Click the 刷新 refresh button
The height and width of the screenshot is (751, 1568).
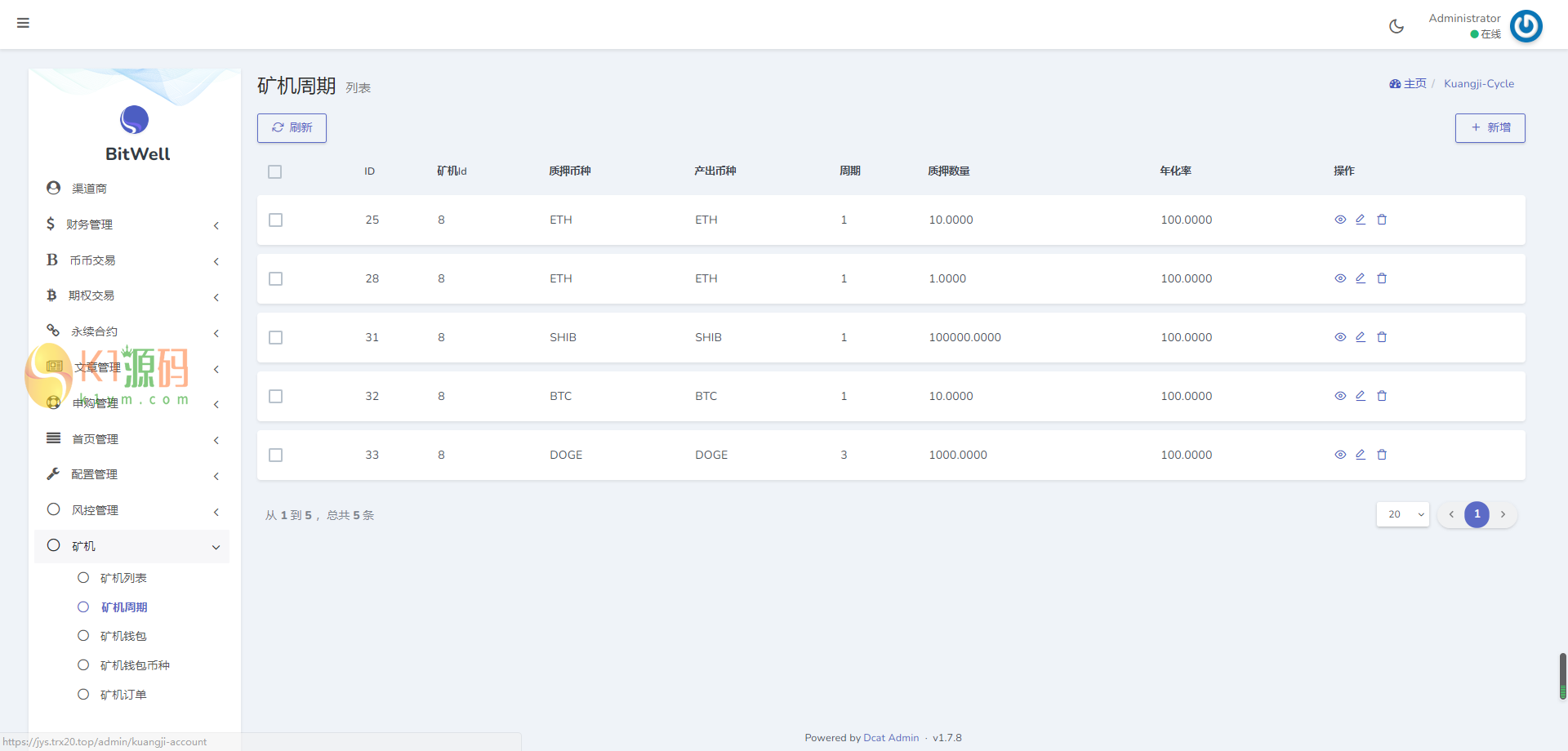(x=292, y=128)
